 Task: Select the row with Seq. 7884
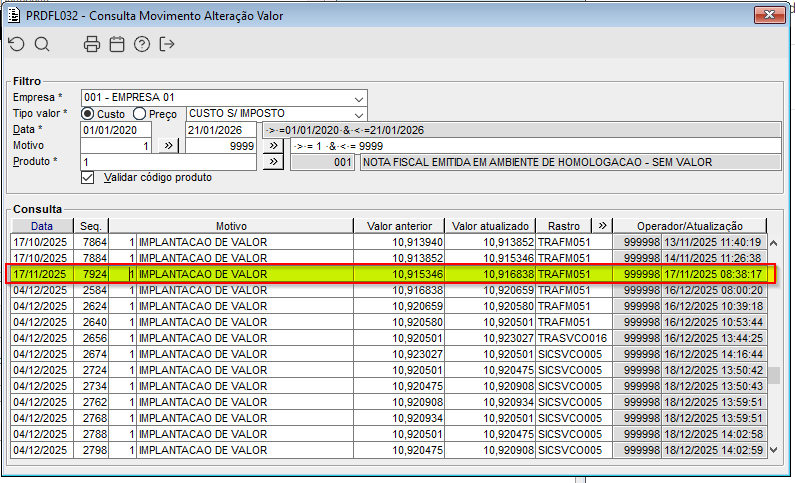point(388,258)
